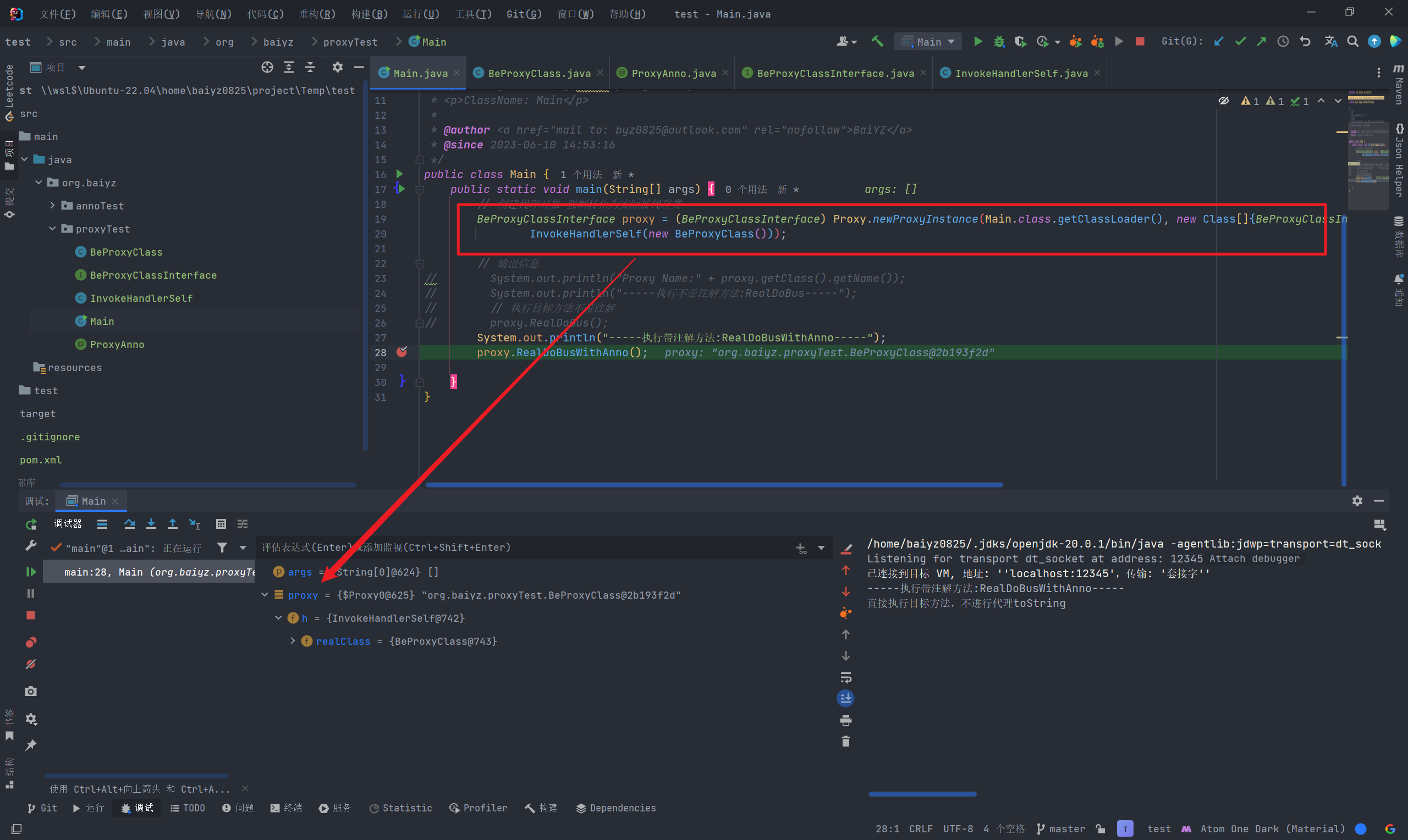Toggle the breakpoint on line 28
Screen dimensions: 1408x840
tap(402, 352)
